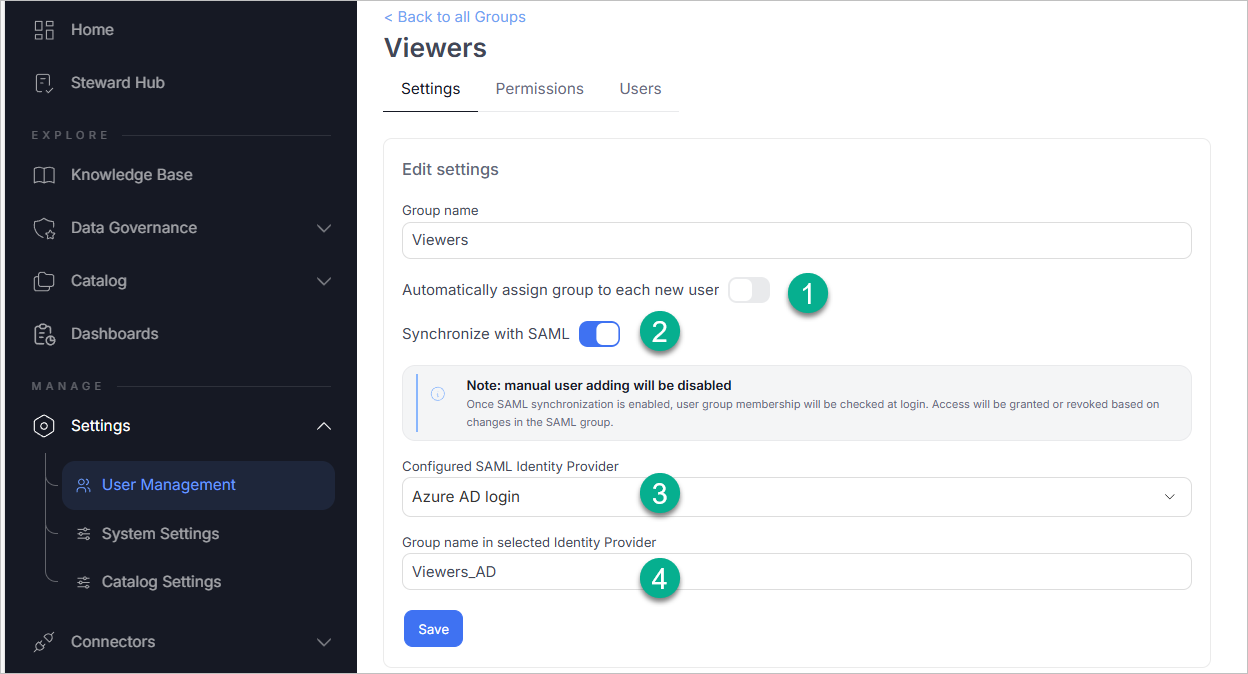1248x674 pixels.
Task: Expand the Catalog menu chevron
Action: pos(324,281)
